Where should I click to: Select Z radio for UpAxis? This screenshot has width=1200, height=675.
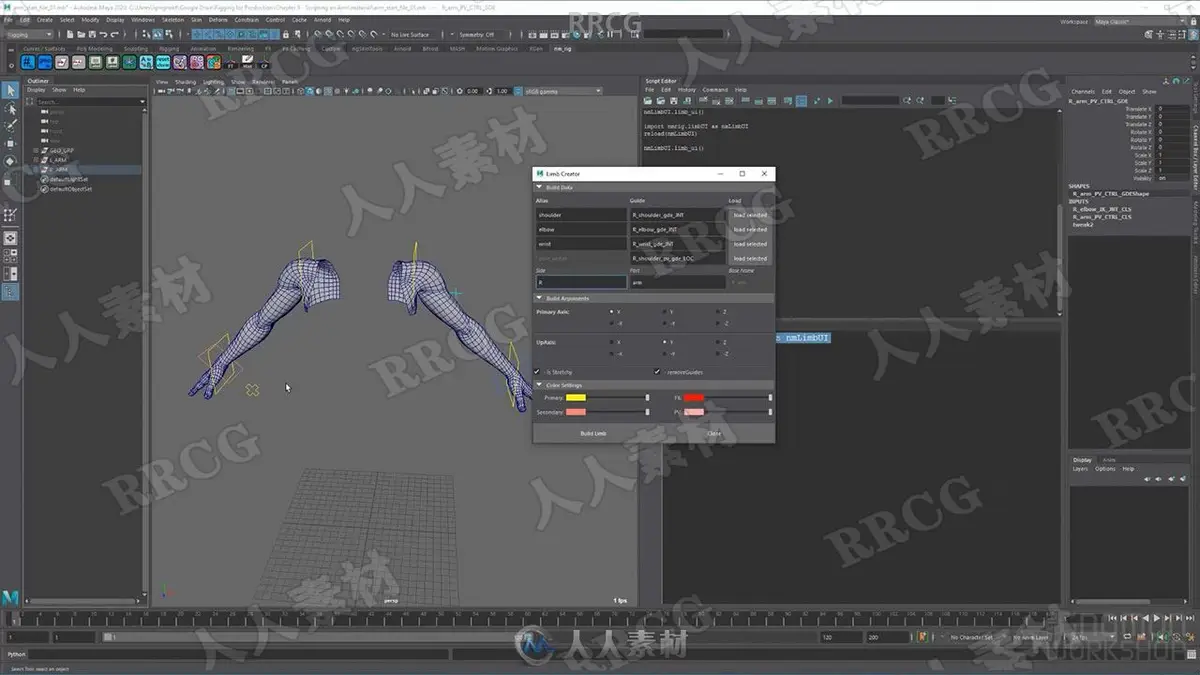coord(719,342)
